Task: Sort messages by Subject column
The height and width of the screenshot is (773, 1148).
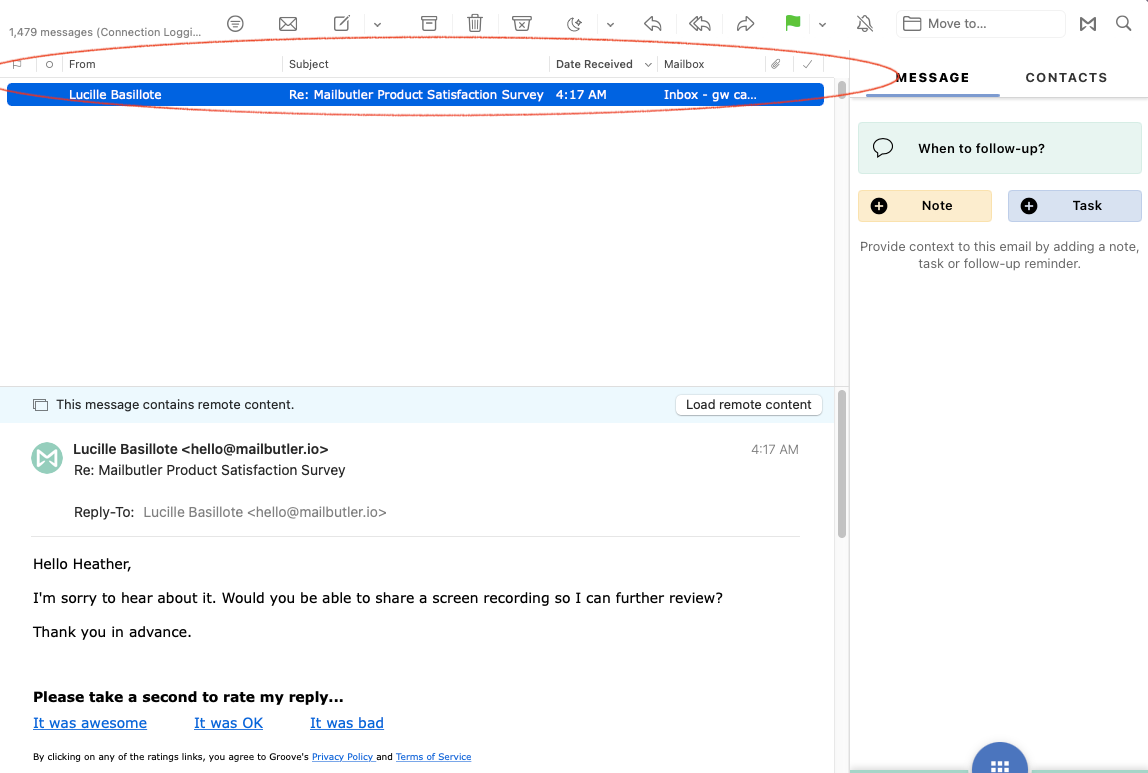Action: 308,64
